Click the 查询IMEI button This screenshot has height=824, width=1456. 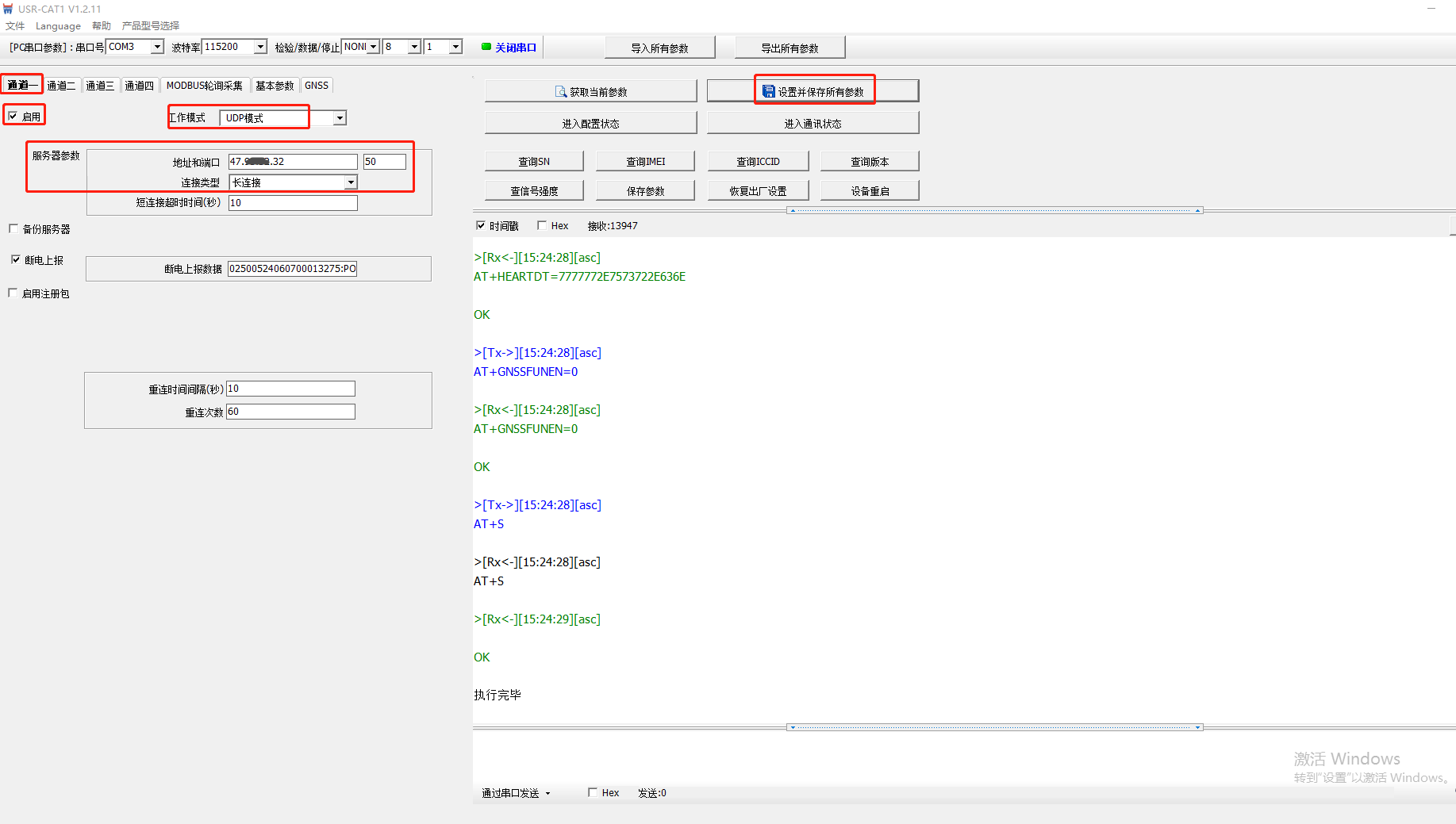(645, 161)
